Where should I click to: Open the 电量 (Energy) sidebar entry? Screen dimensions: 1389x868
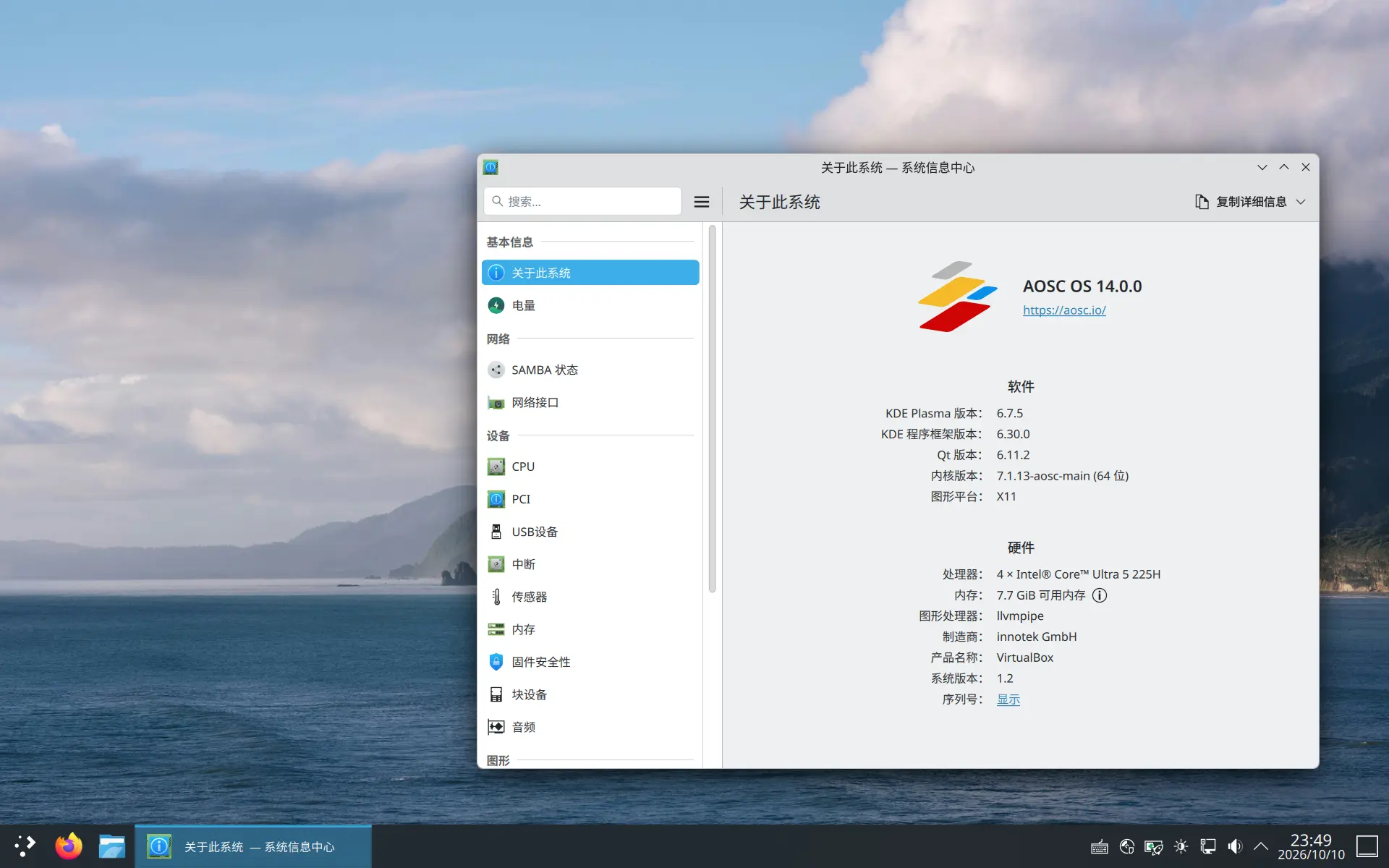[590, 305]
